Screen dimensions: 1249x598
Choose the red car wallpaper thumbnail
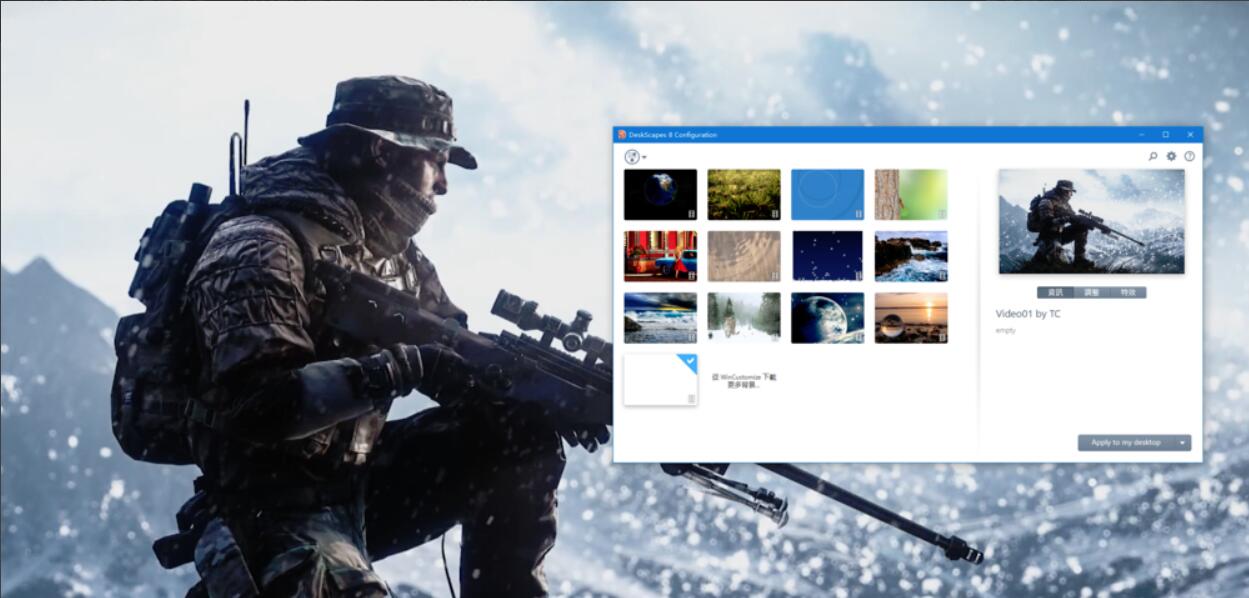[x=660, y=256]
